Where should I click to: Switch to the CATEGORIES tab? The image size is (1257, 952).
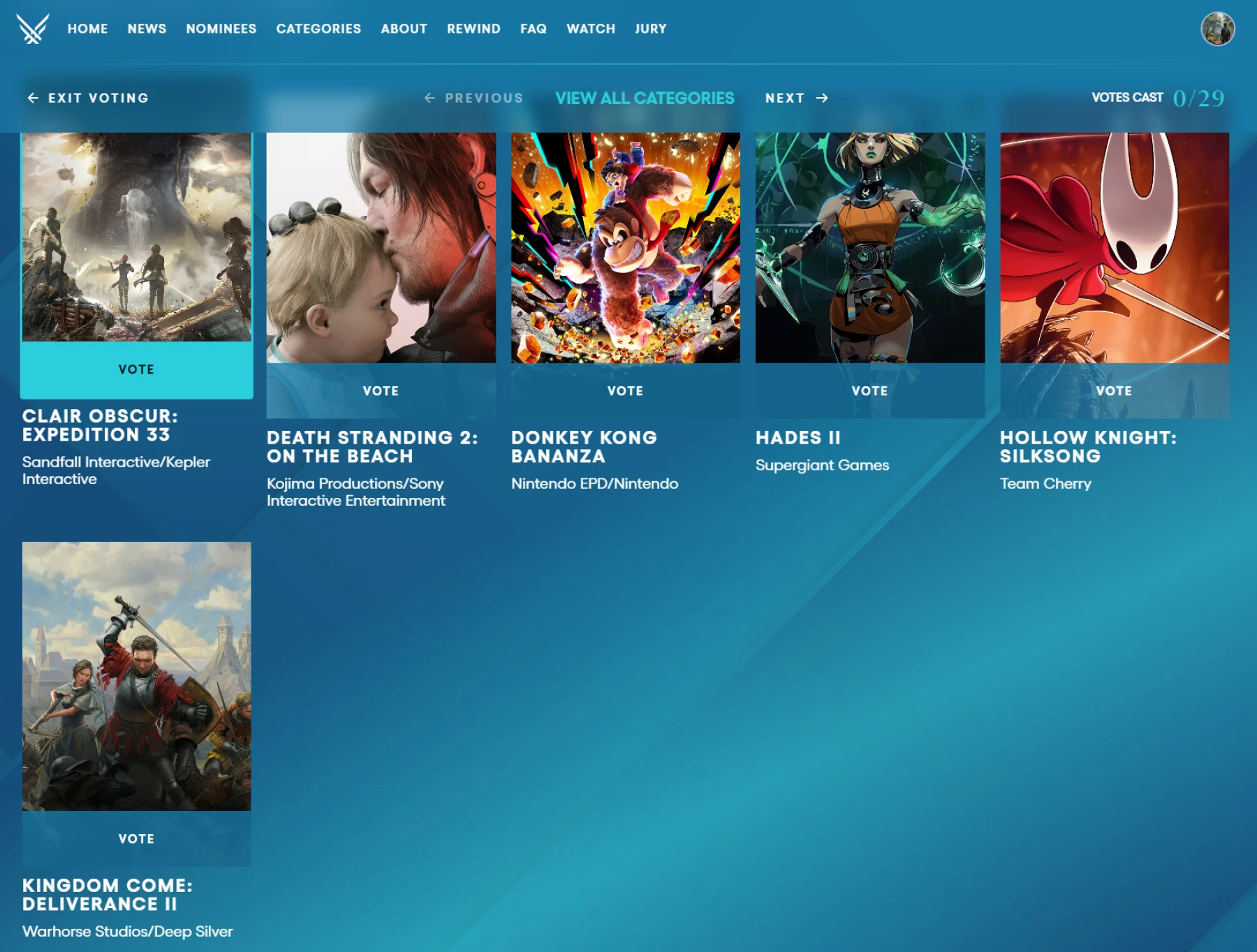(318, 29)
